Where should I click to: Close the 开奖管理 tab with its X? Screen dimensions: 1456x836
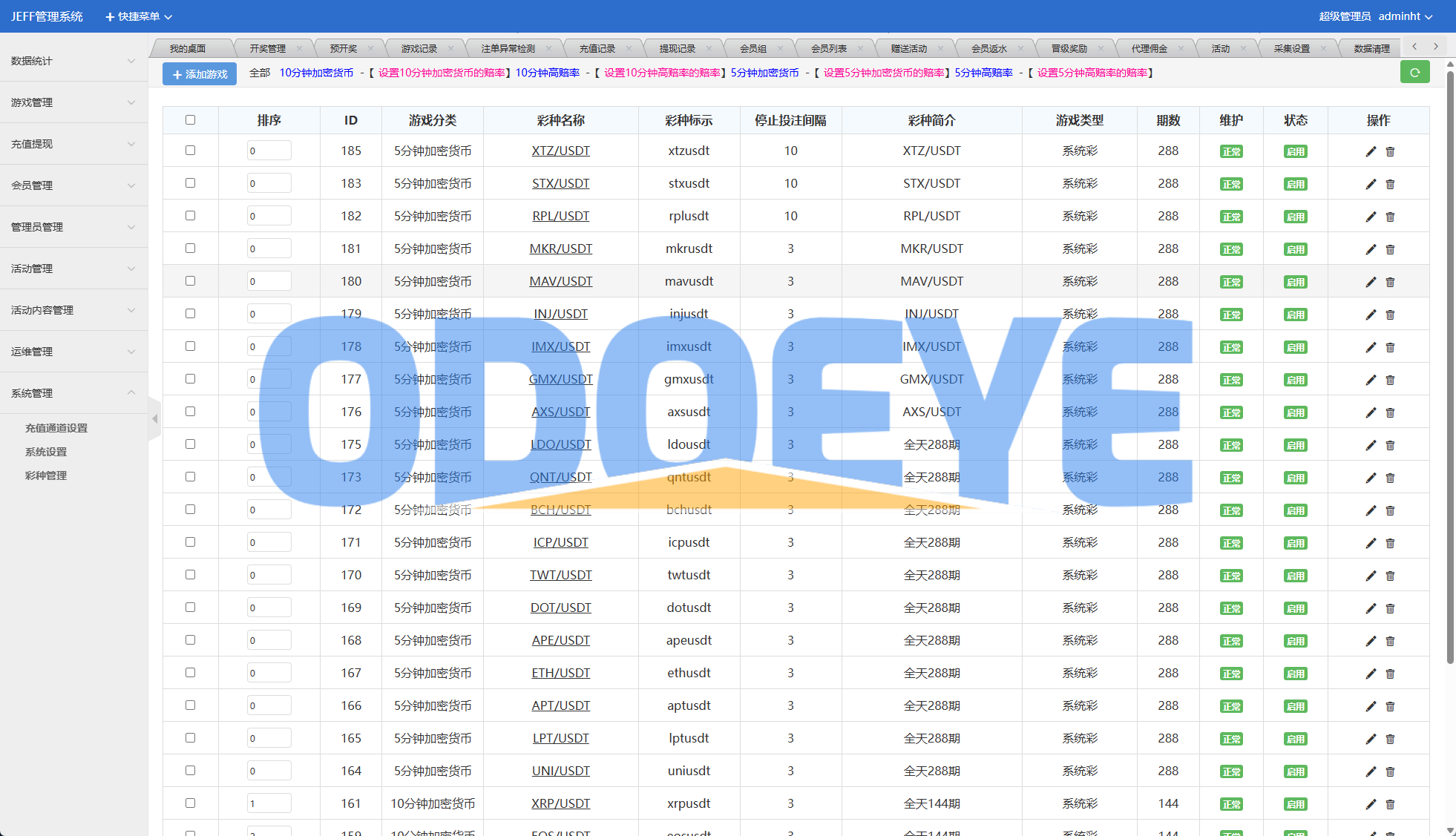[299, 49]
